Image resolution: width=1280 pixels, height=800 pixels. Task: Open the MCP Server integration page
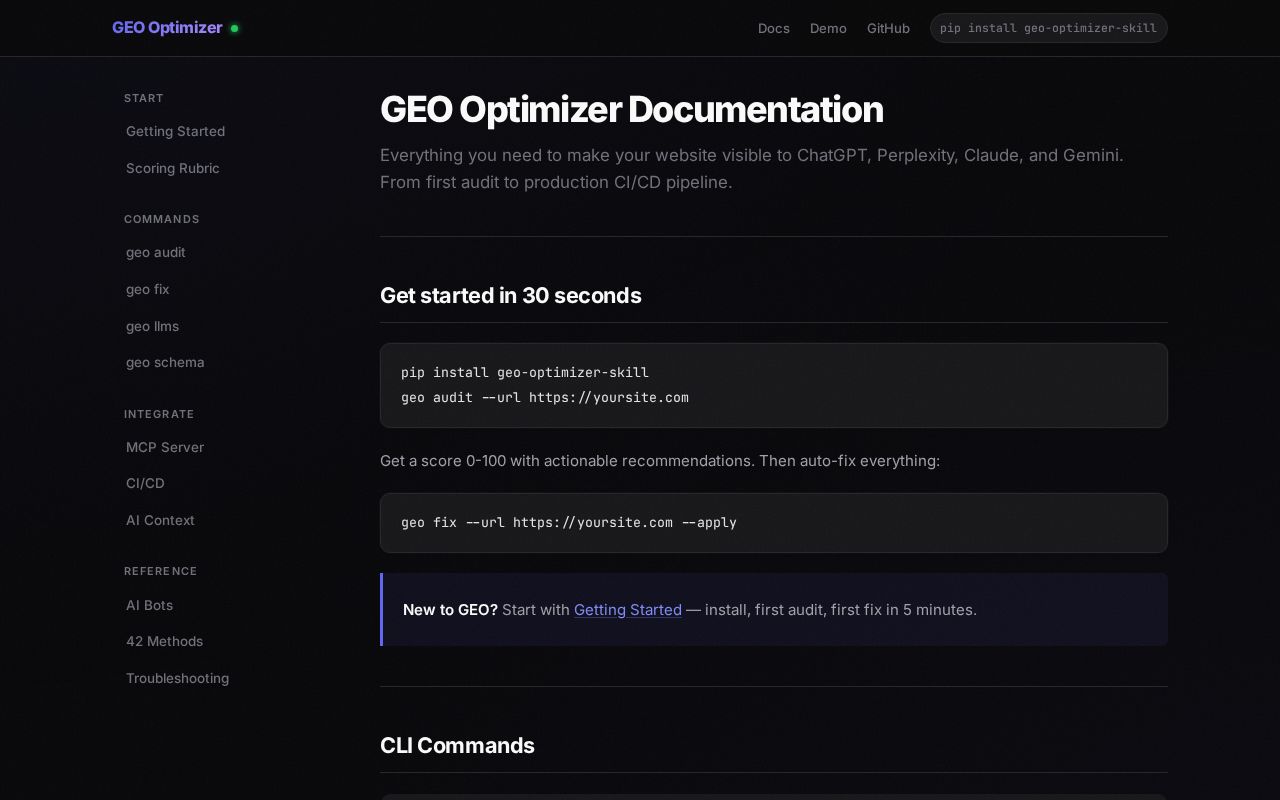[x=165, y=447]
